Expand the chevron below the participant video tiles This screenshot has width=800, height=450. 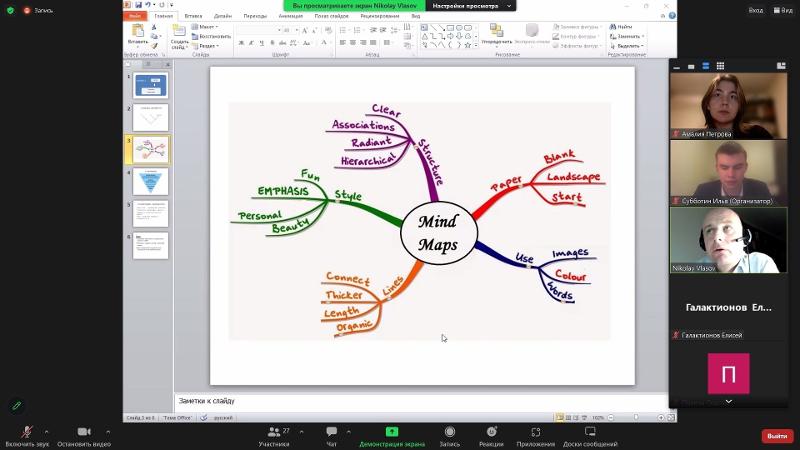click(x=728, y=401)
